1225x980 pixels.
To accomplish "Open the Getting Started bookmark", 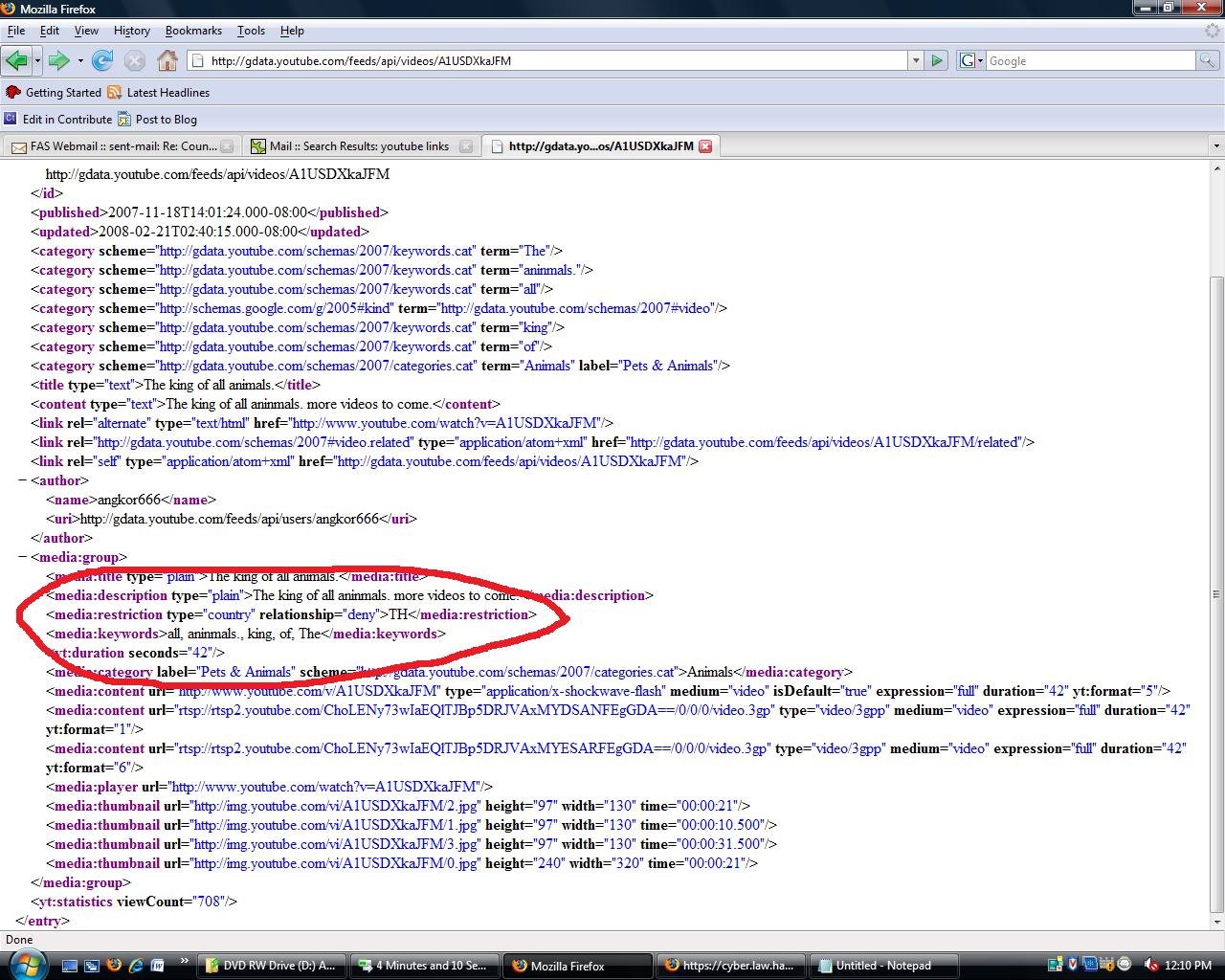I will [x=54, y=93].
